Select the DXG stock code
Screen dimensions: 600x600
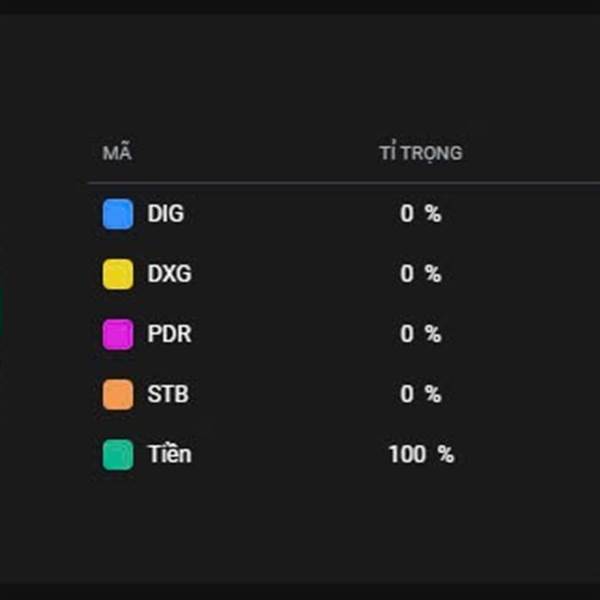pos(169,274)
